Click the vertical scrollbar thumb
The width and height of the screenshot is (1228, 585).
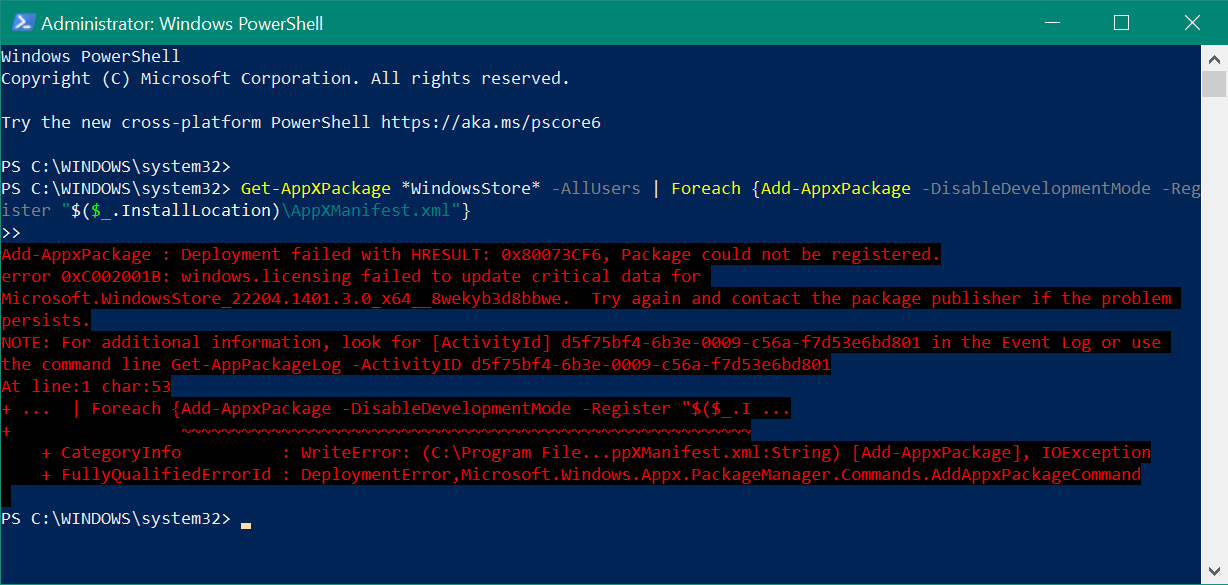point(1212,85)
